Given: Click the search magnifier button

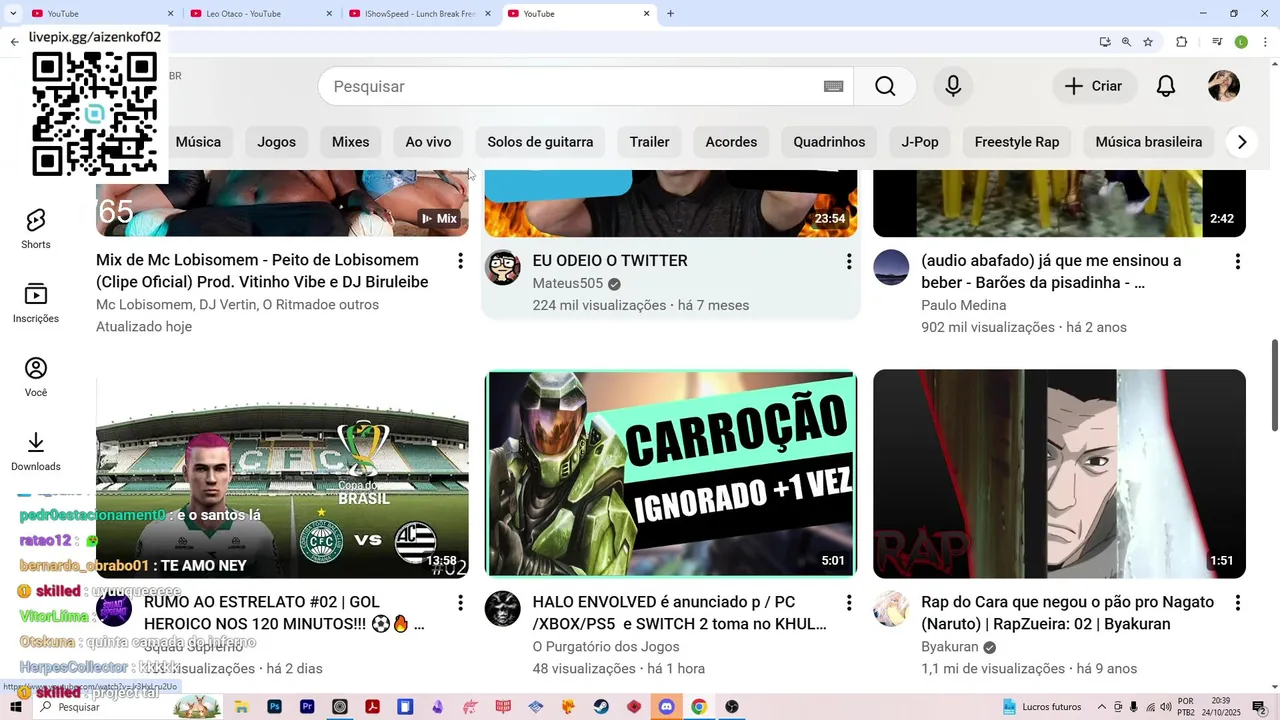Looking at the screenshot, I should (x=885, y=86).
